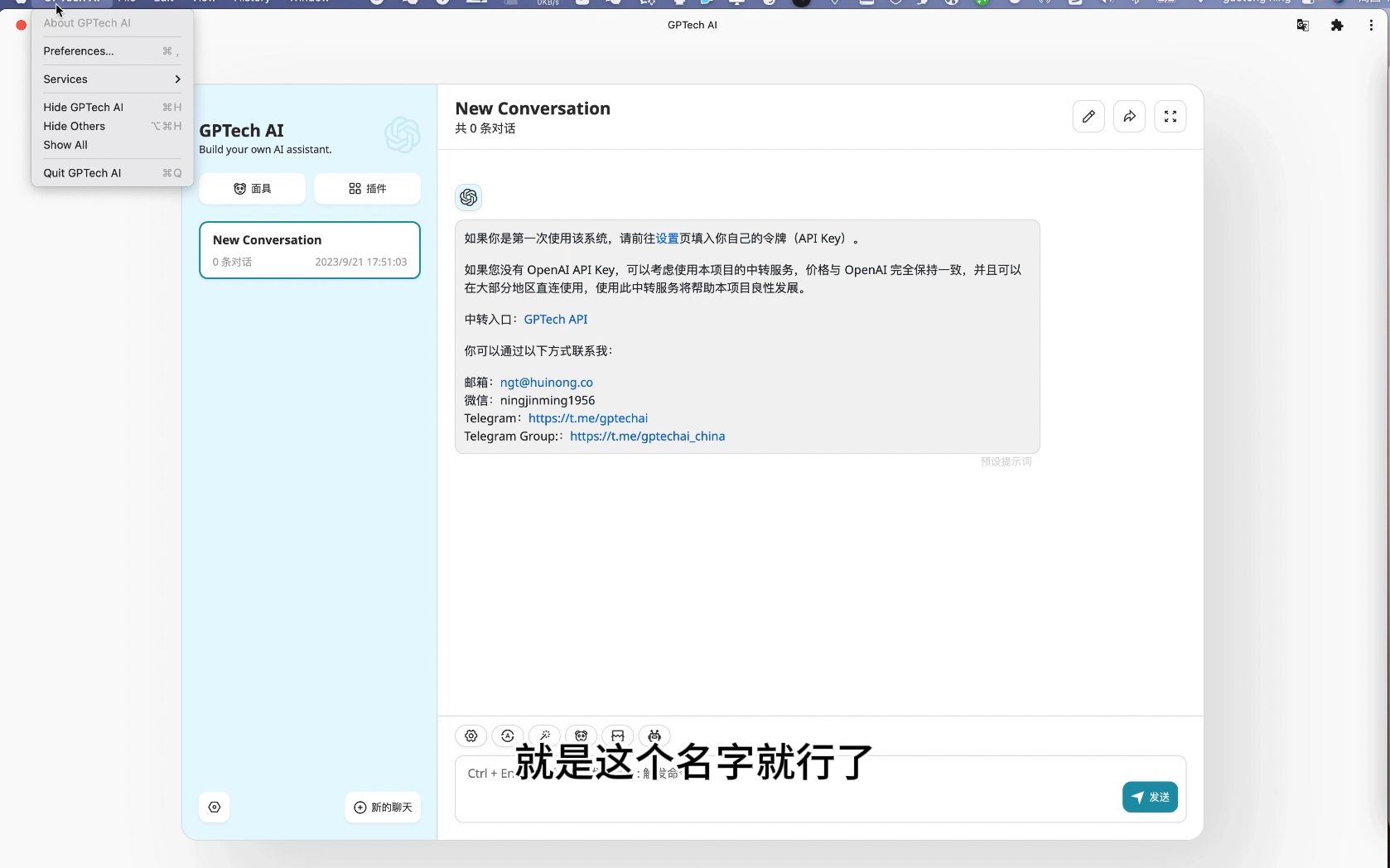Select Hide Others menu item
The image size is (1390, 868).
pos(112,126)
